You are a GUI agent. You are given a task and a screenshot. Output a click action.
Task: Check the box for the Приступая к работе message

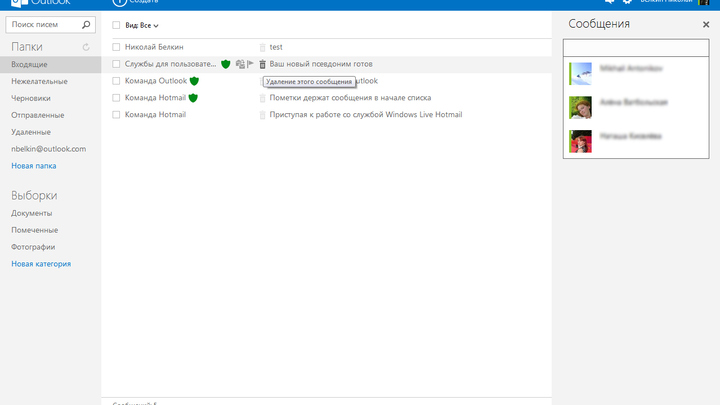pyautogui.click(x=116, y=115)
